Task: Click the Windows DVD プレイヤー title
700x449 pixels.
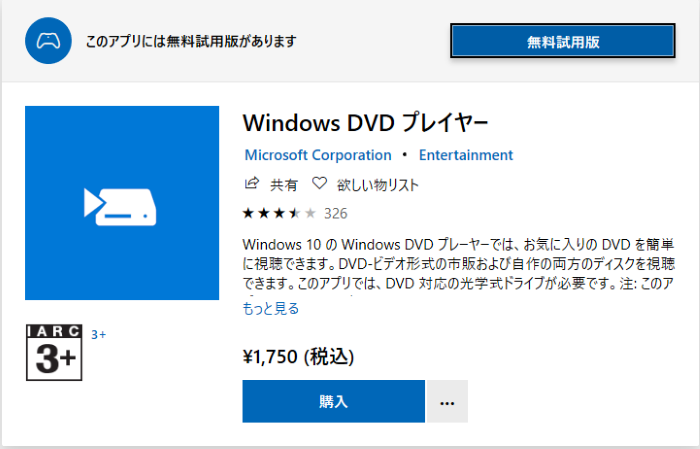Action: [x=366, y=124]
